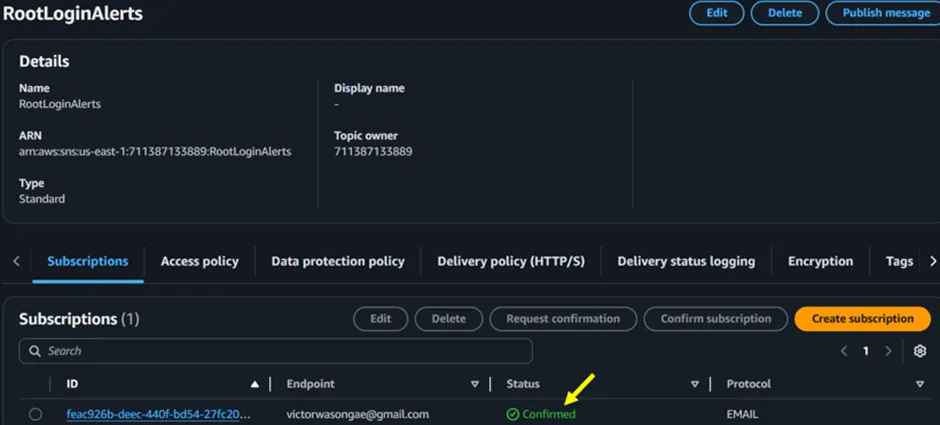Switch to the Subscriptions tab
This screenshot has height=425, width=940.
point(88,261)
